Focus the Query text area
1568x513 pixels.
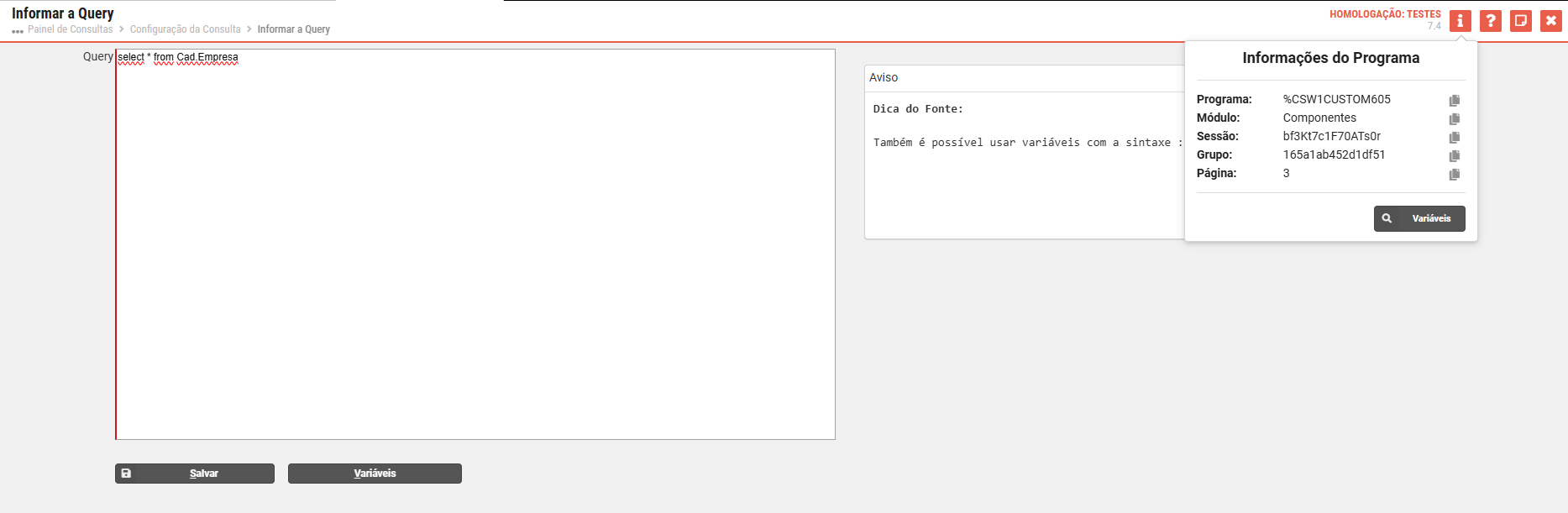(475, 252)
